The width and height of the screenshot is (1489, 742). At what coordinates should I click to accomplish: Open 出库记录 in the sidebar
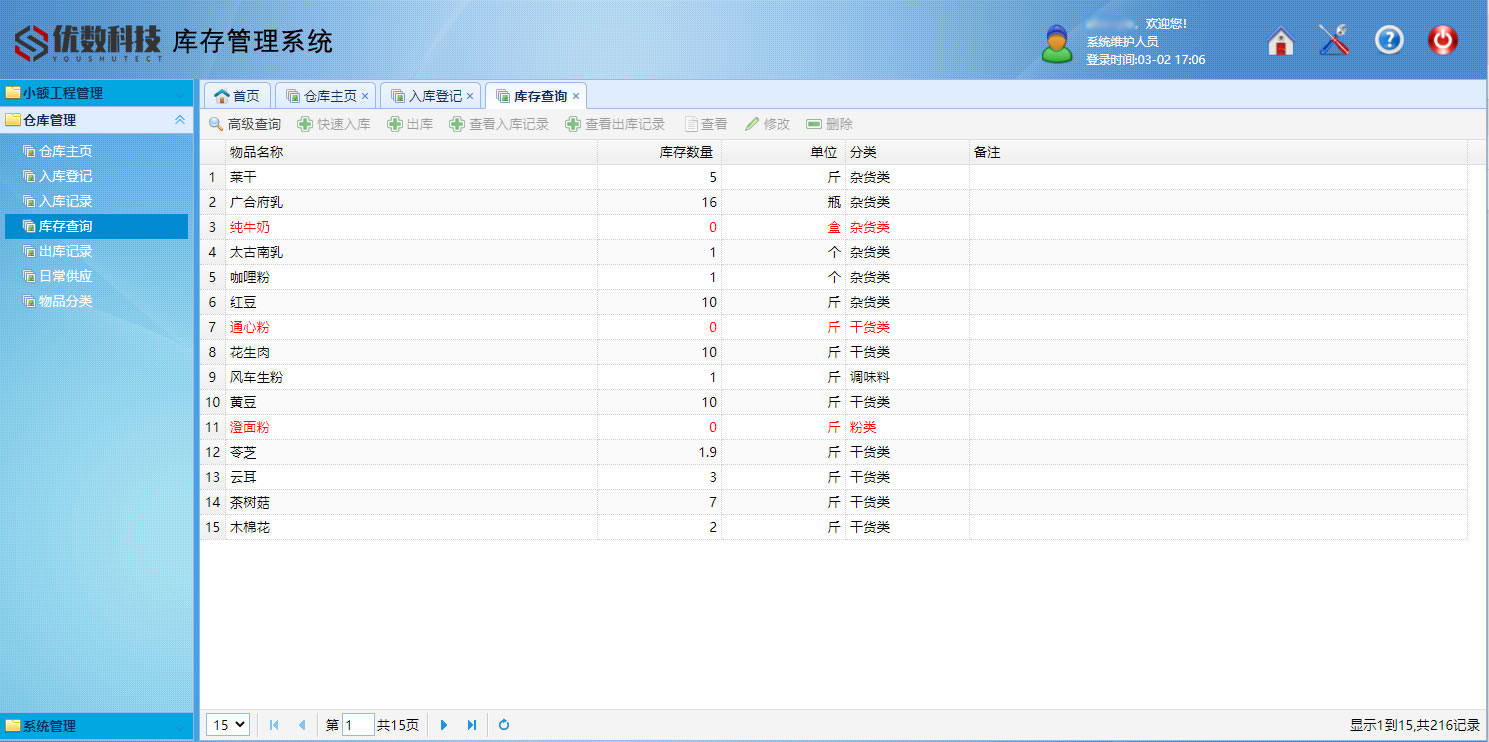click(65, 251)
